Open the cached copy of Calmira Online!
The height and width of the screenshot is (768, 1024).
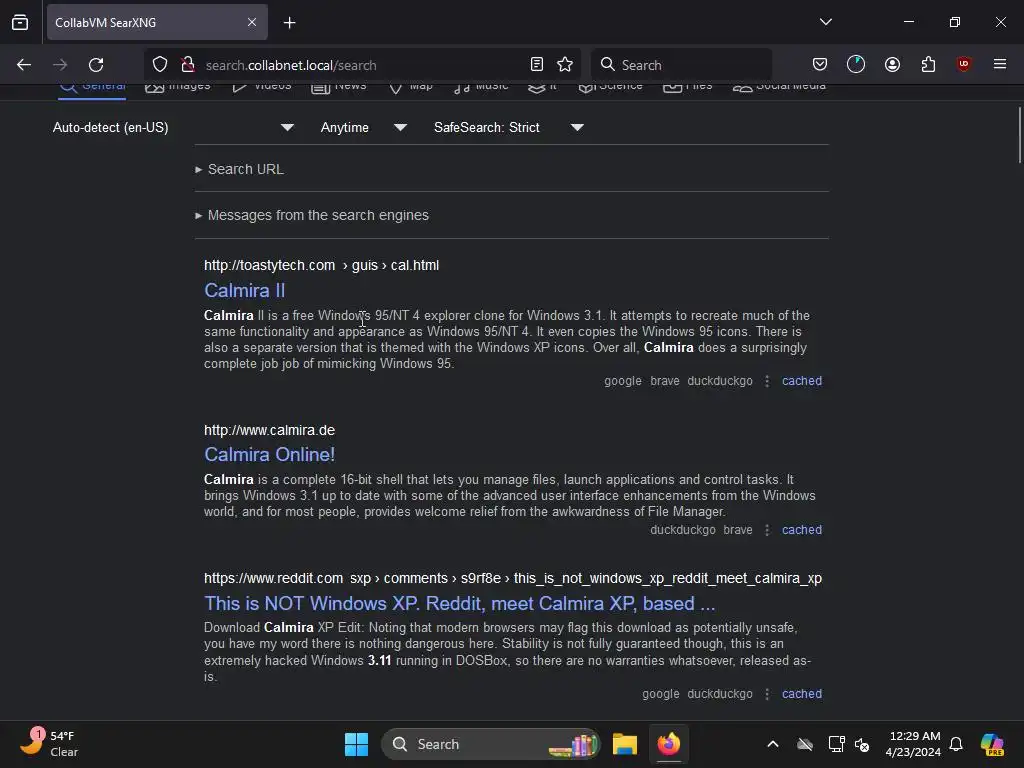coord(802,530)
